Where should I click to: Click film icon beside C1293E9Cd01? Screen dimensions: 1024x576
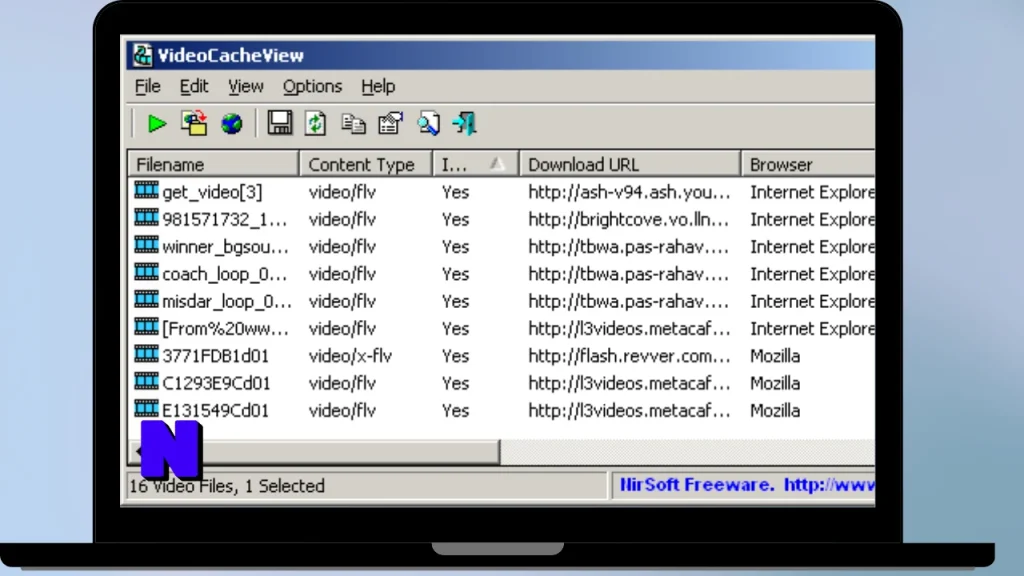point(146,381)
